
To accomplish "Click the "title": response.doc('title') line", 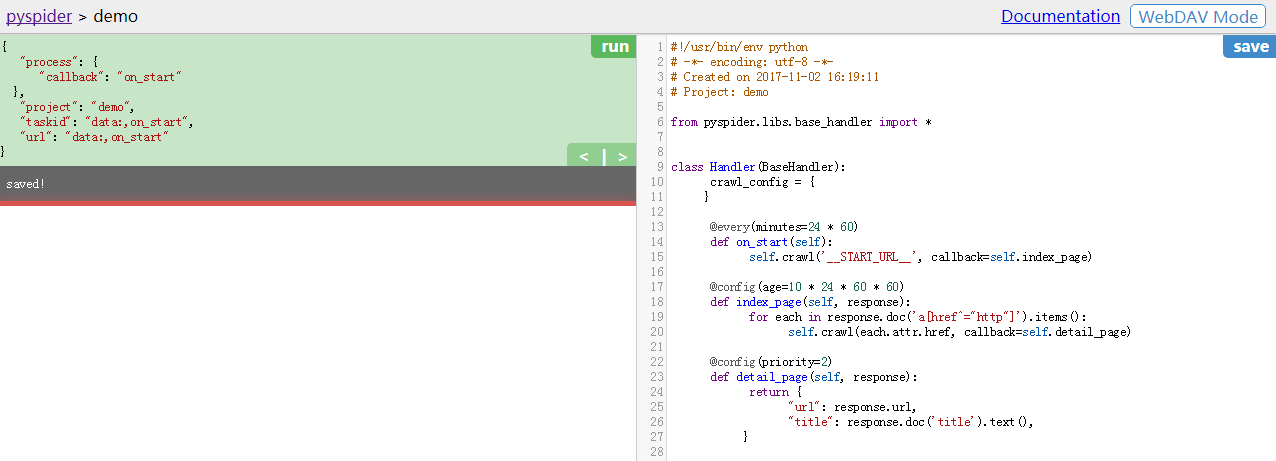I will pos(910,422).
